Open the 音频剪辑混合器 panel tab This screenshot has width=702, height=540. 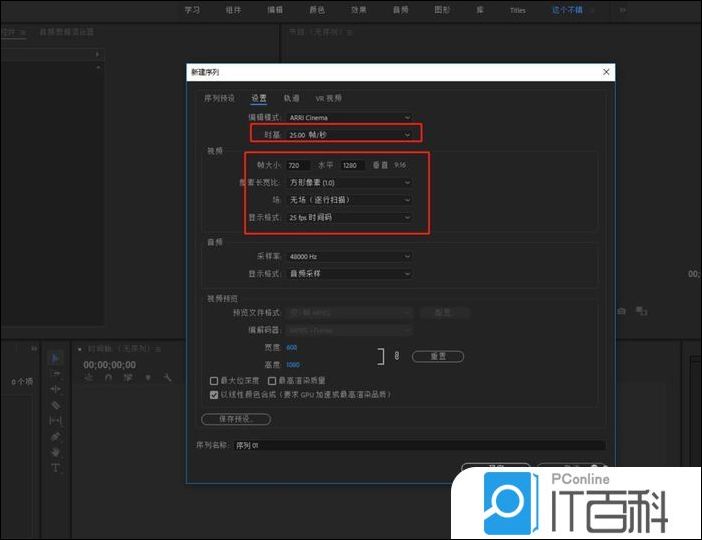pyautogui.click(x=67, y=32)
